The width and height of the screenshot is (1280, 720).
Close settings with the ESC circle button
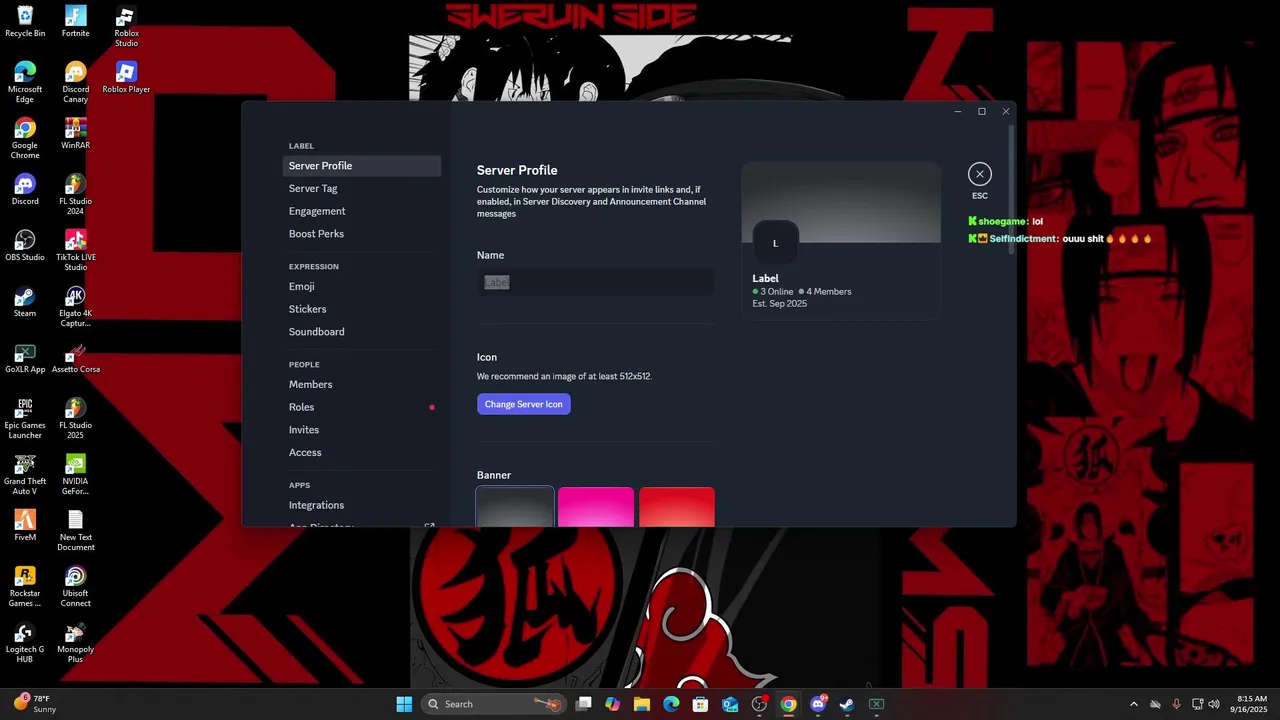980,174
